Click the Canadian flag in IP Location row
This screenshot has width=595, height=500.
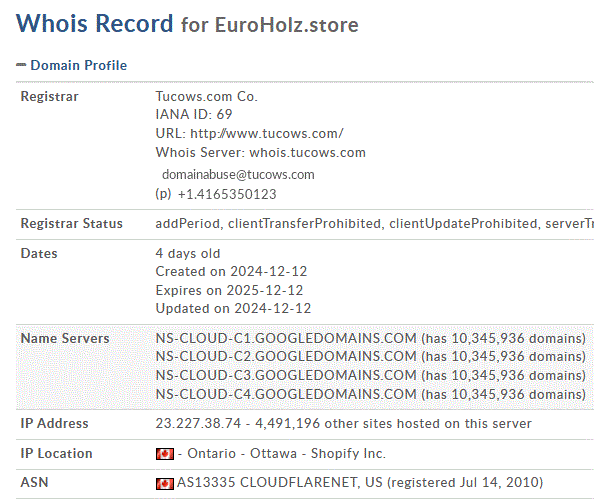tap(165, 454)
